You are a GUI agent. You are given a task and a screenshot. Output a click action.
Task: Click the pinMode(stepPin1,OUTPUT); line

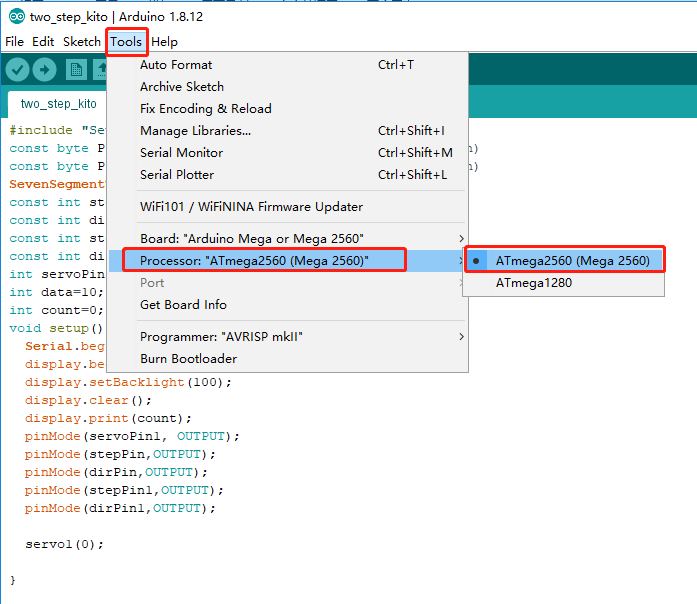tap(124, 490)
